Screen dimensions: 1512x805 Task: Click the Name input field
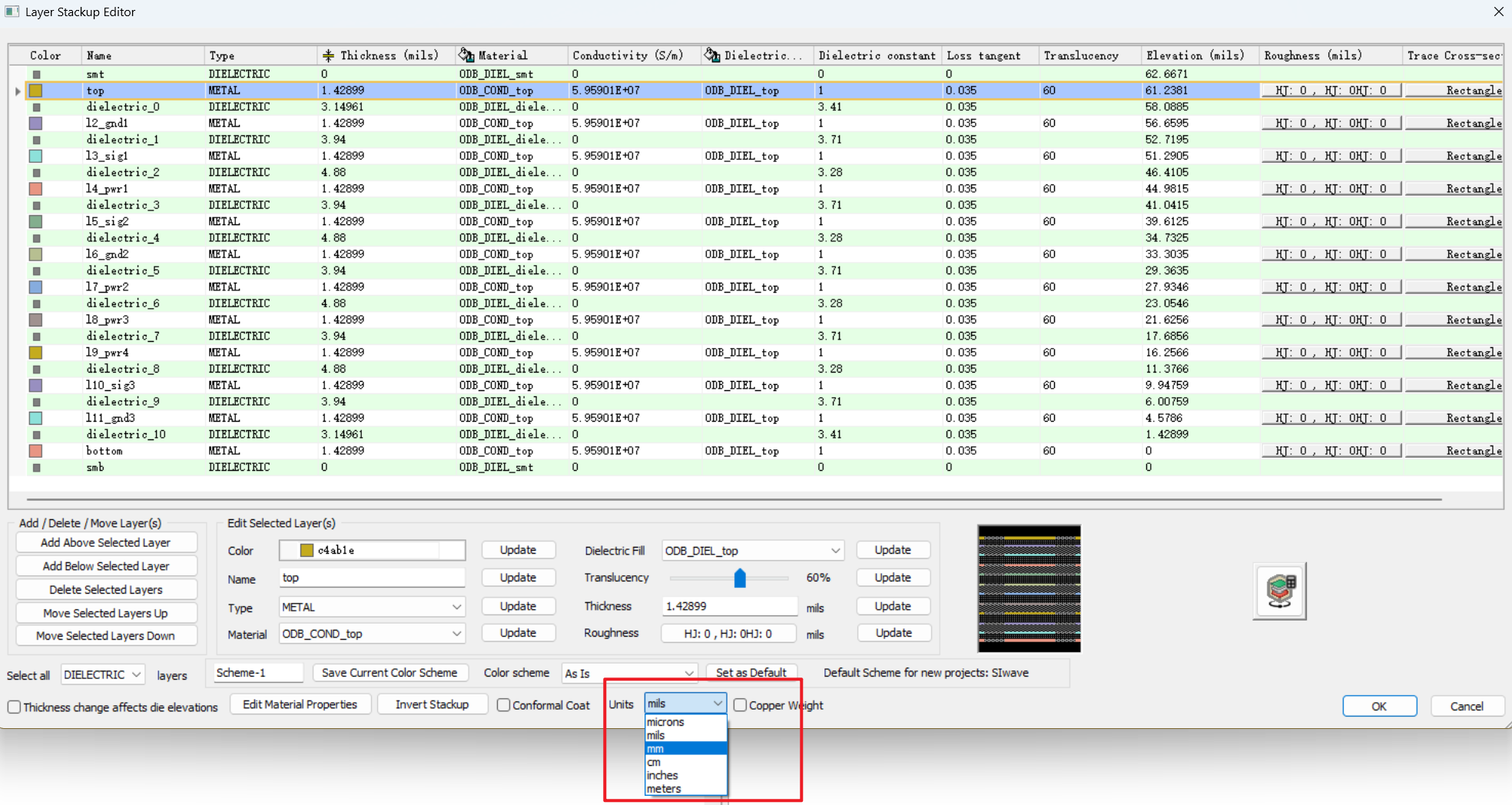[372, 578]
